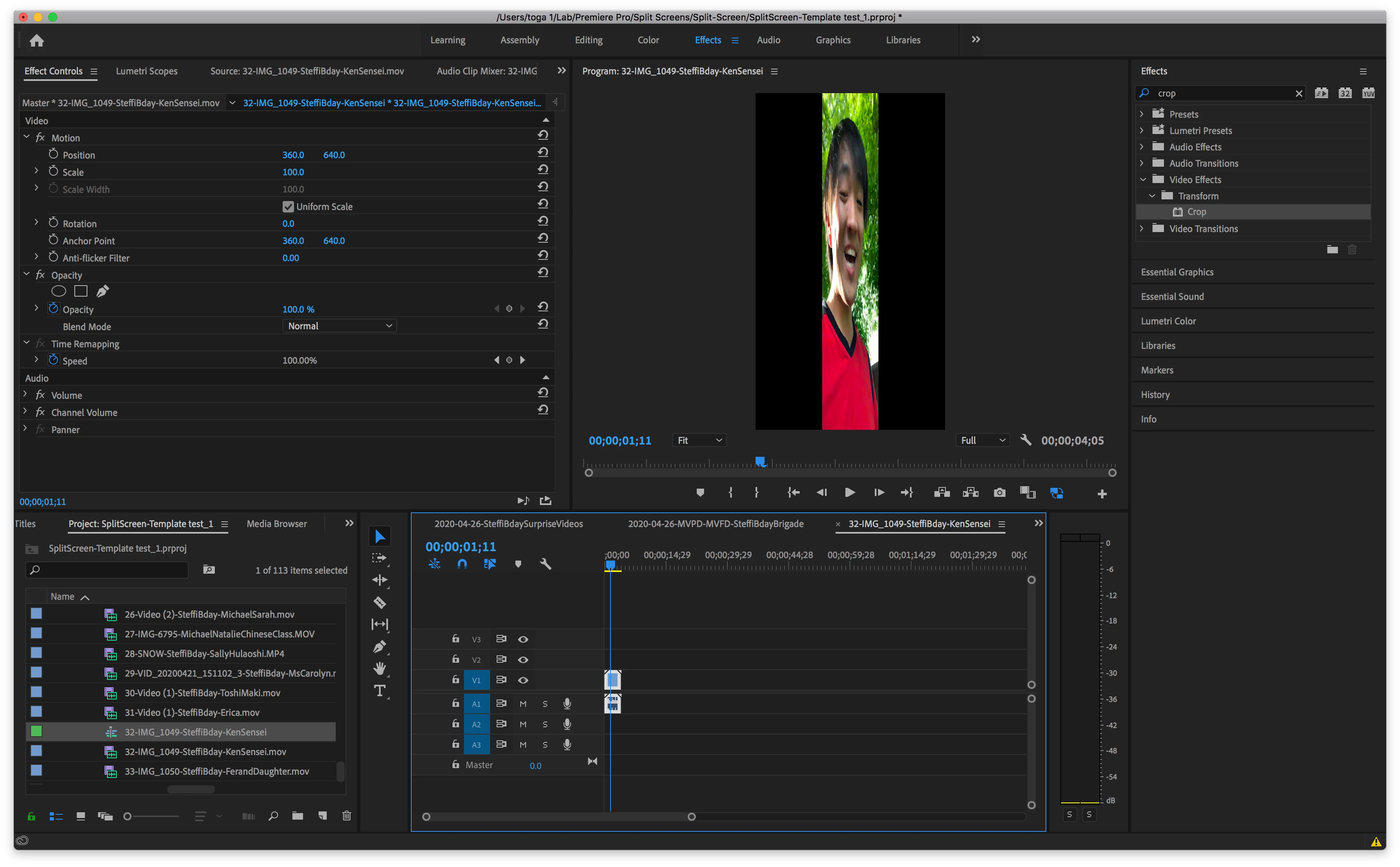
Task: Hide the V1 track output
Action: pos(523,680)
